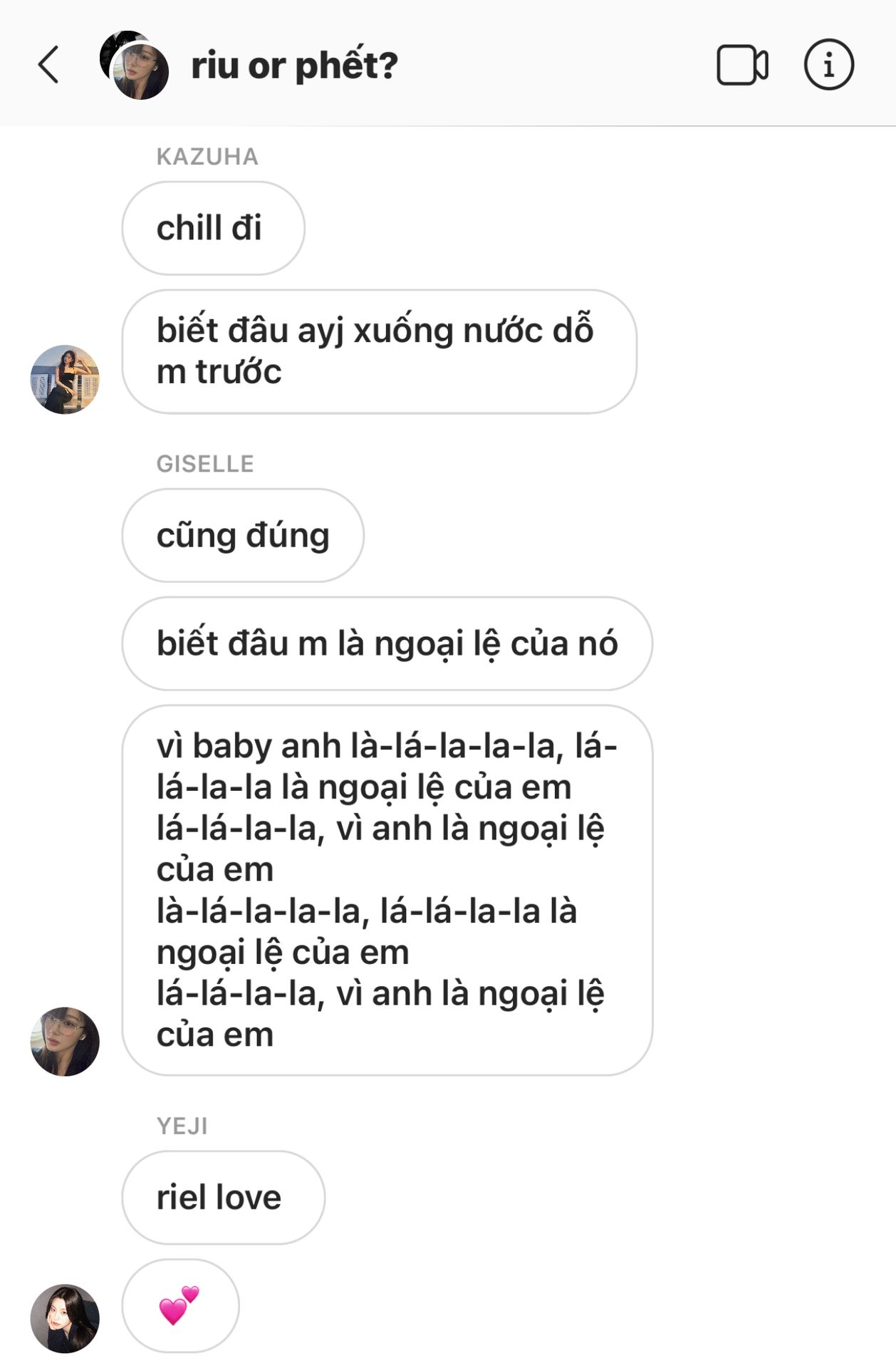Viewport: 896px width, 1368px height.
Task: Tap the GISELLE sender name label
Action: 205,464
